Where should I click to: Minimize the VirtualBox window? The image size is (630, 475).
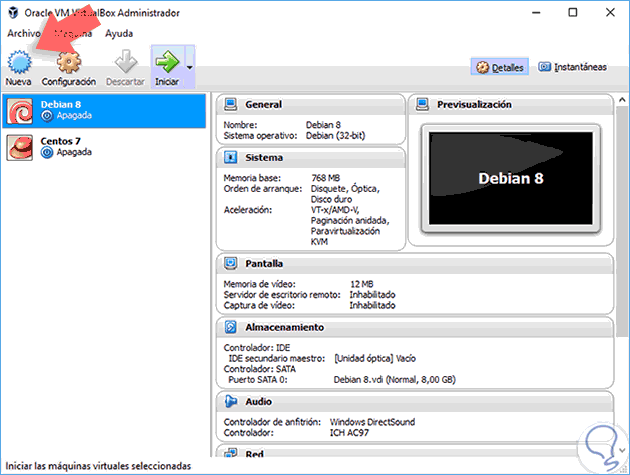(536, 13)
